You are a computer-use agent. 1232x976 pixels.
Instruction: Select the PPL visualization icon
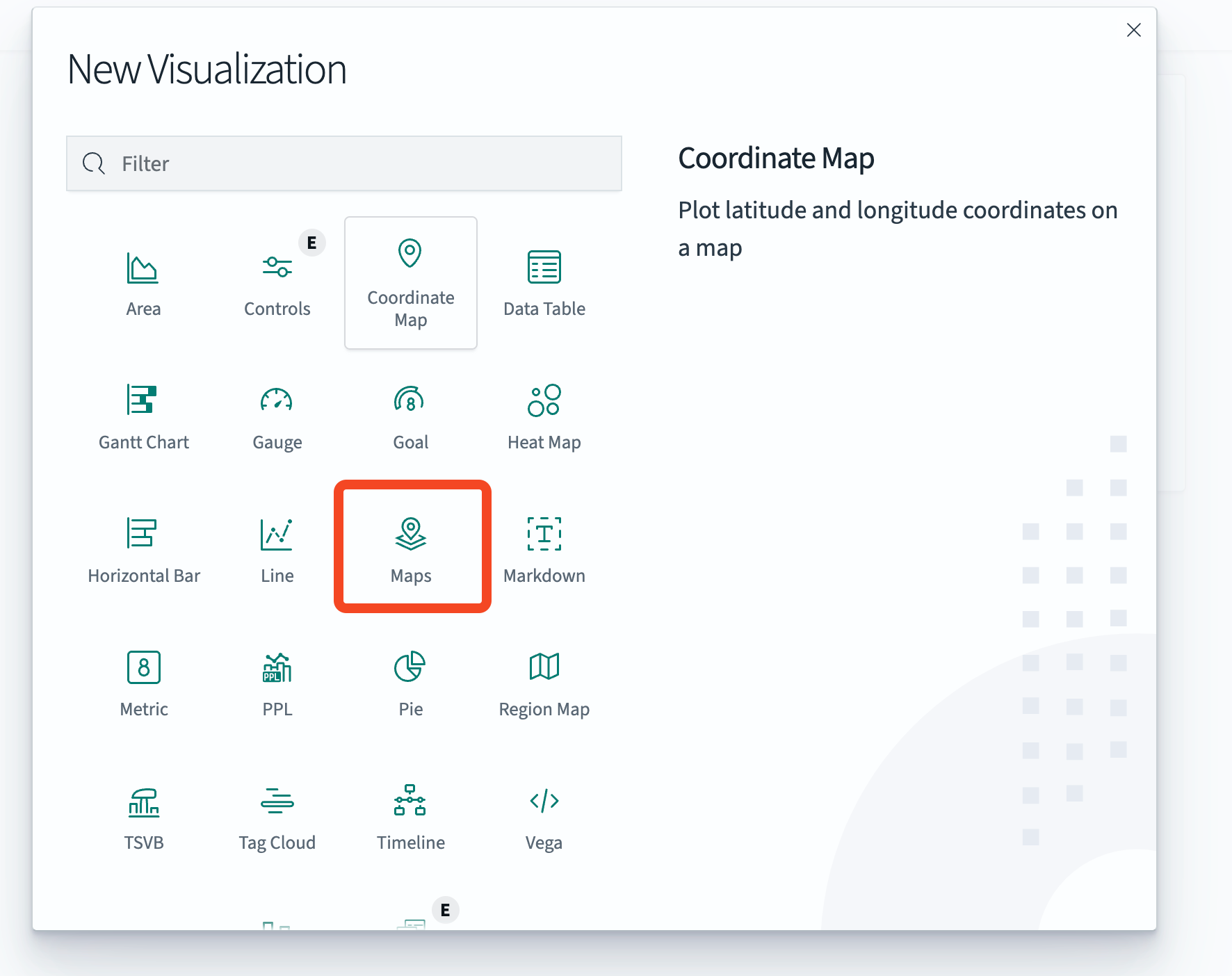(277, 667)
